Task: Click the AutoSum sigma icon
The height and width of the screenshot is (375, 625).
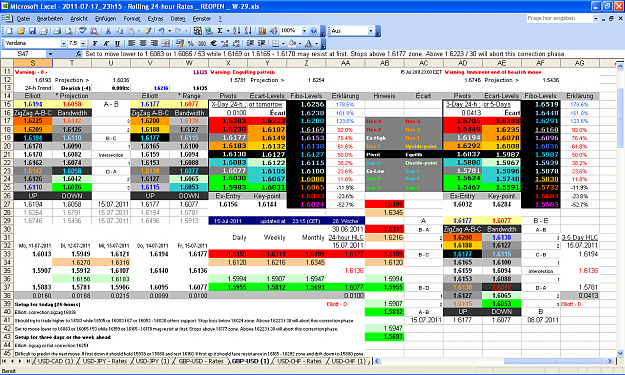Action: pos(220,31)
